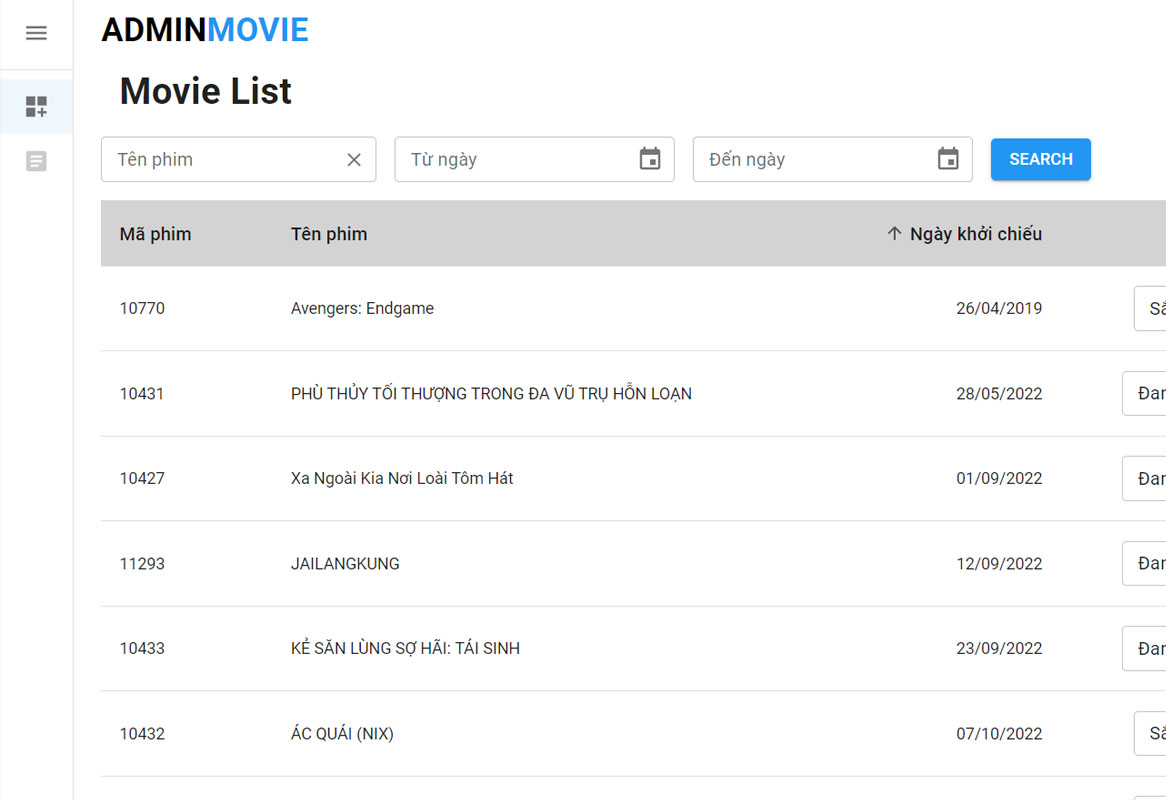1166x800 pixels.
Task: Clear the Tên phim search box with the X
Action: tap(353, 159)
